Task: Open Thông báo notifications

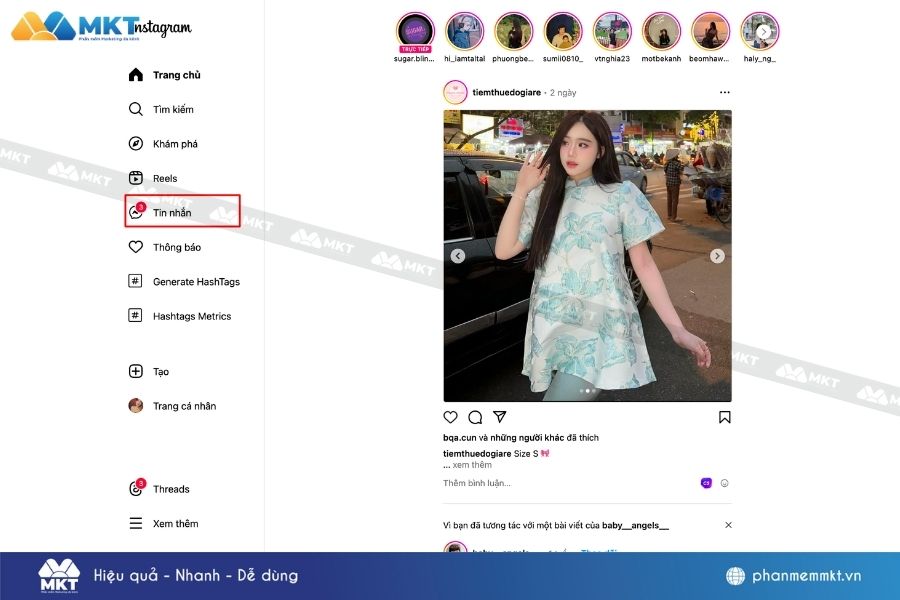Action: click(x=176, y=247)
